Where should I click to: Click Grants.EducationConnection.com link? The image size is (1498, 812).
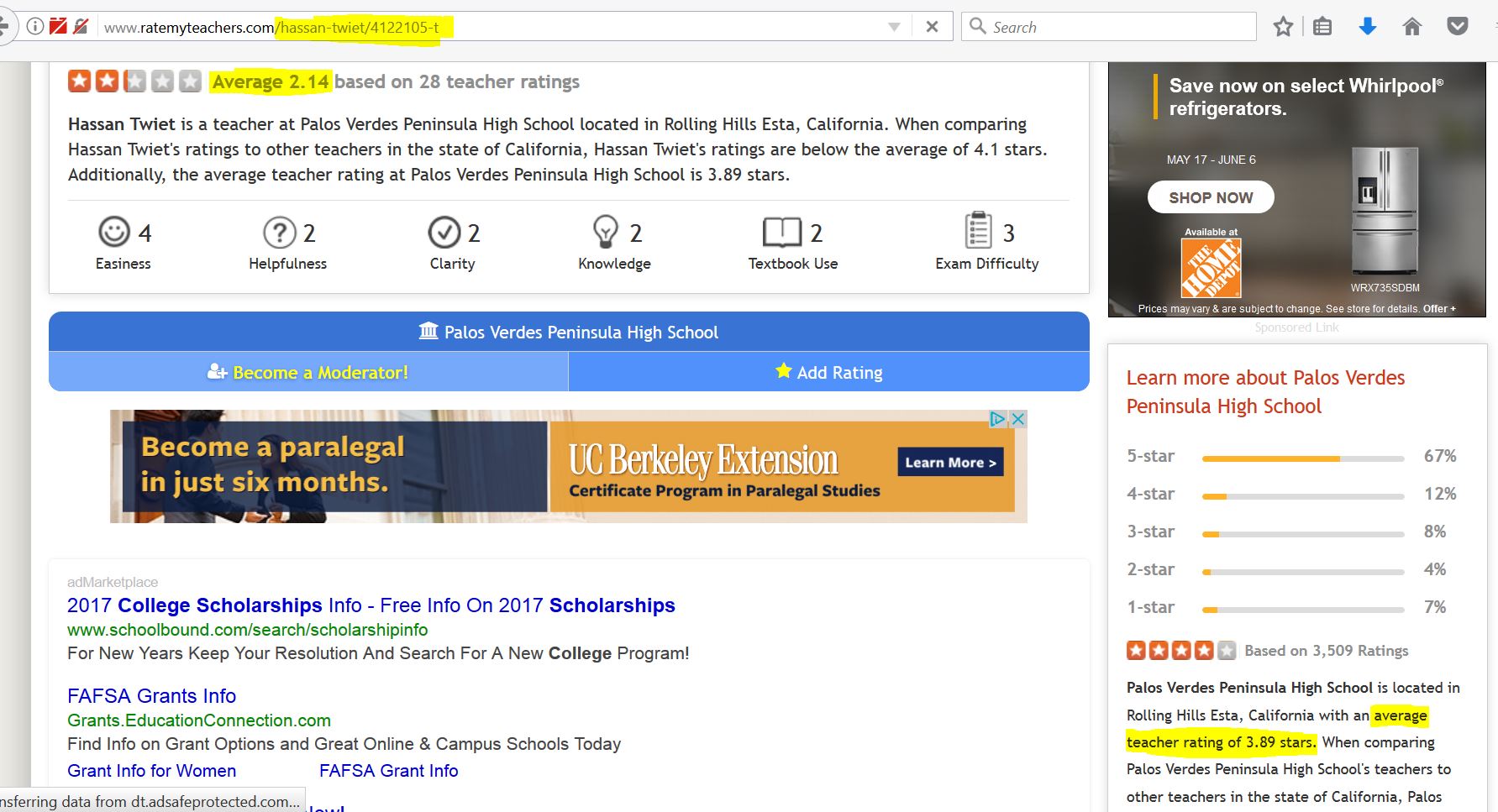(x=199, y=720)
